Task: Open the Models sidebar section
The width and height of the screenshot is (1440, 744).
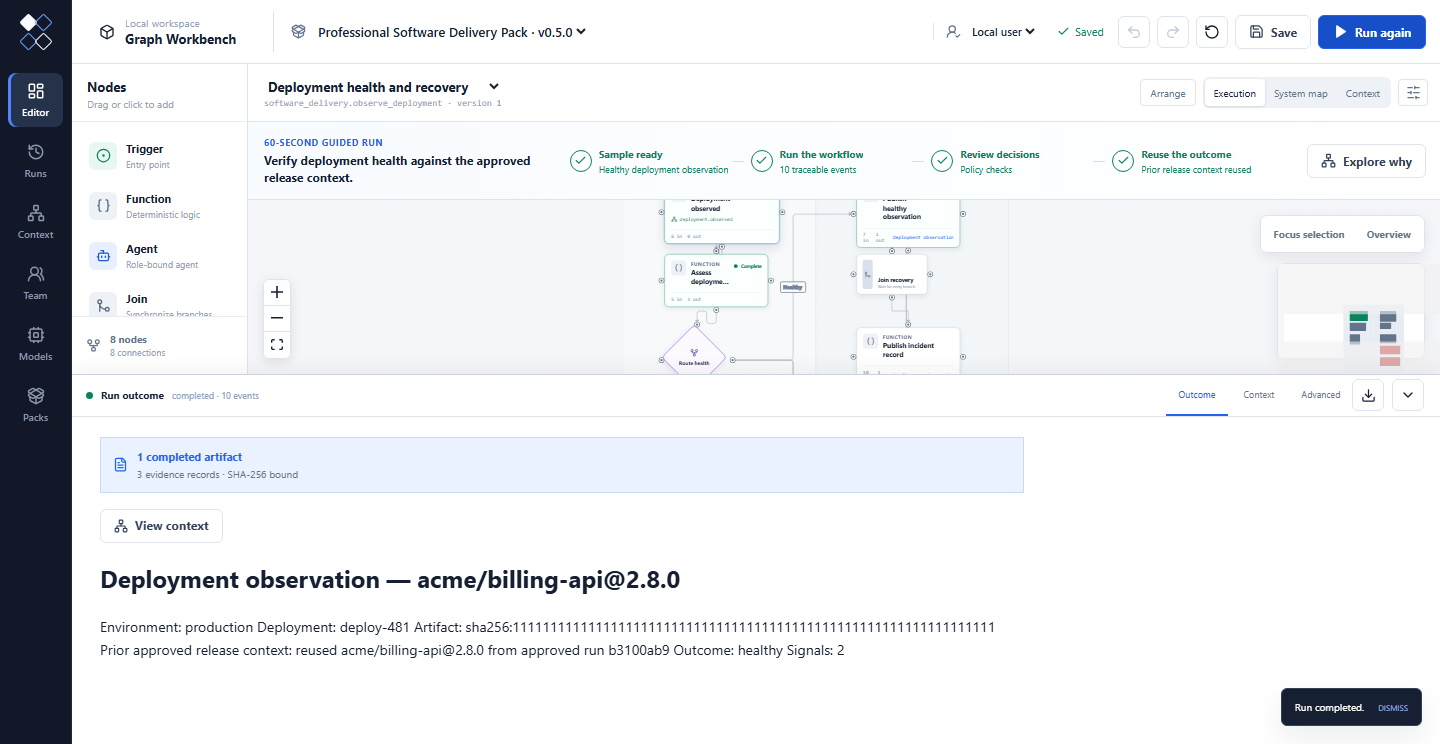Action: [36, 344]
